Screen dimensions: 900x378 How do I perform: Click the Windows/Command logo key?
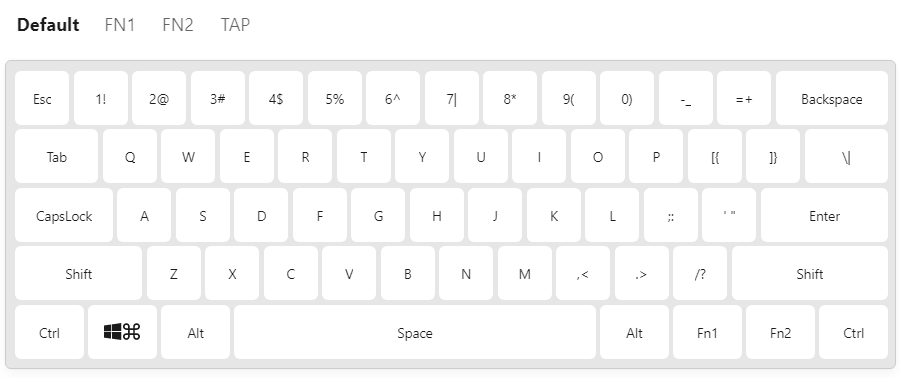(122, 332)
